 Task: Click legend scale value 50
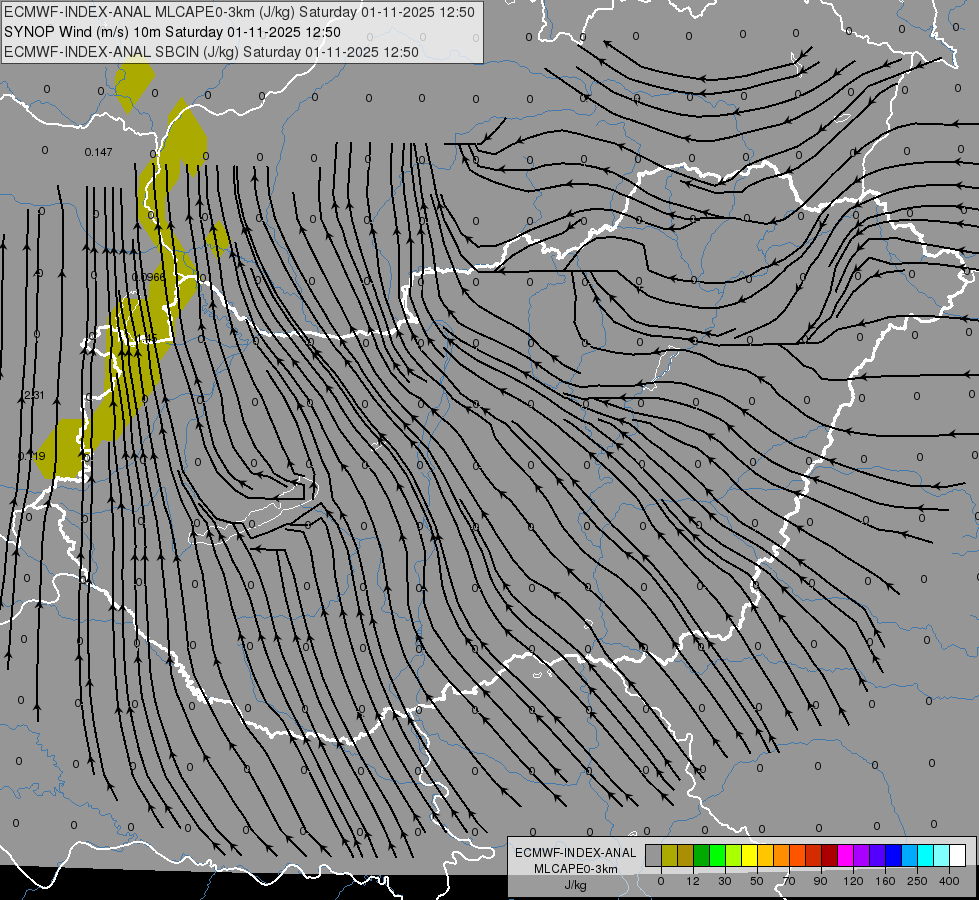tap(757, 881)
